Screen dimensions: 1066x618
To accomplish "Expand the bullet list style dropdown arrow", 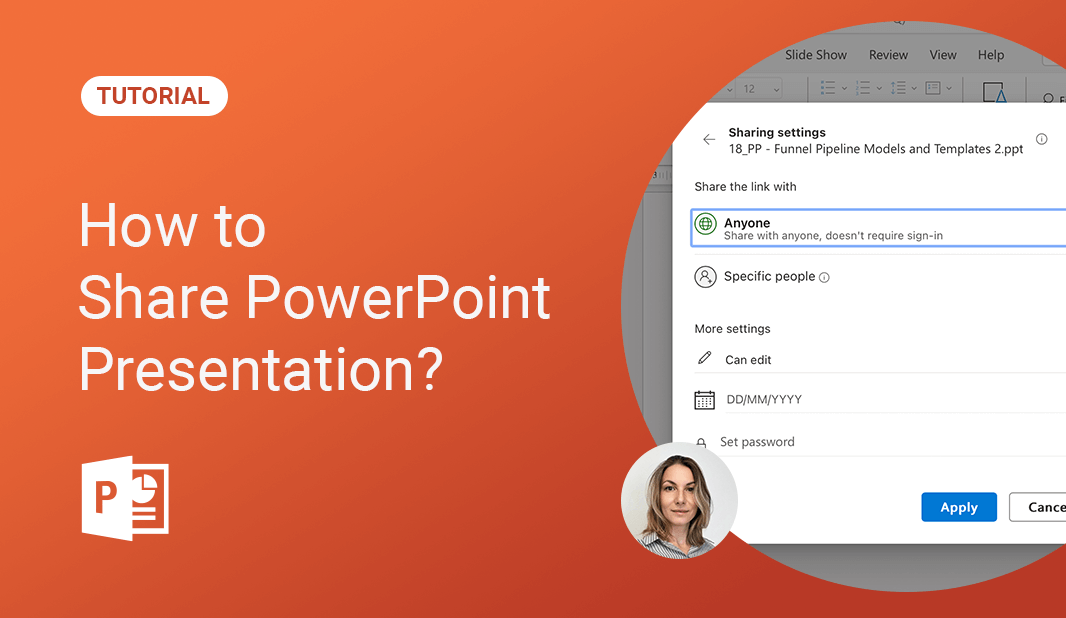I will 845,88.
